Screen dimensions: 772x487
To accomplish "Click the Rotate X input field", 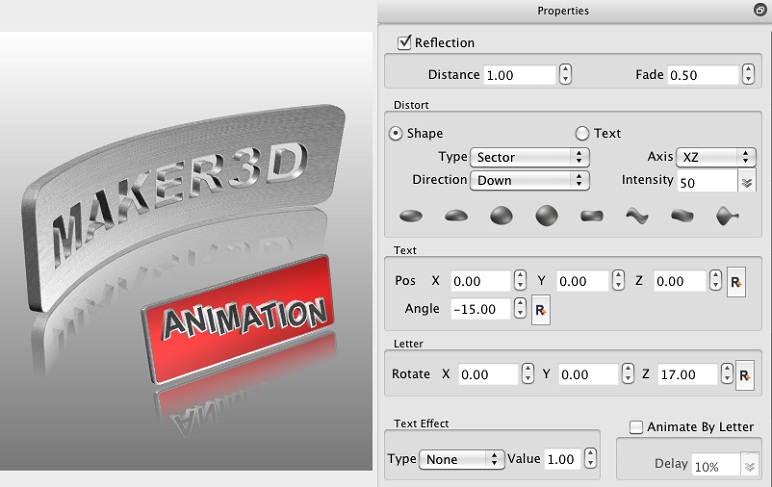I will point(488,375).
